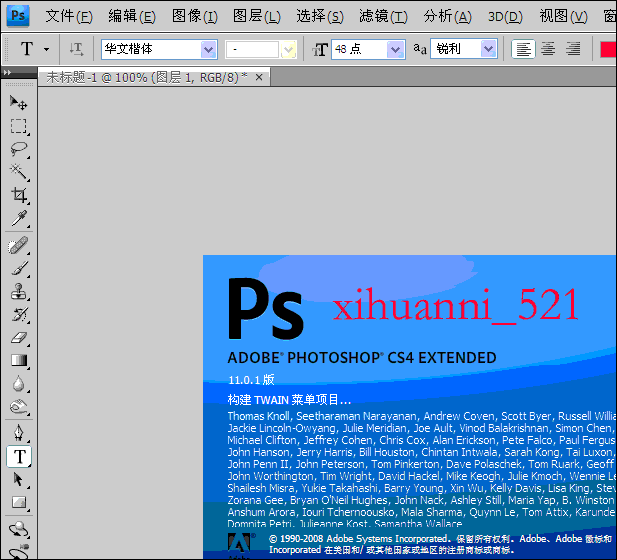This screenshot has width=617, height=560.
Task: Select the Rectangle shape tool
Action: coord(18,502)
